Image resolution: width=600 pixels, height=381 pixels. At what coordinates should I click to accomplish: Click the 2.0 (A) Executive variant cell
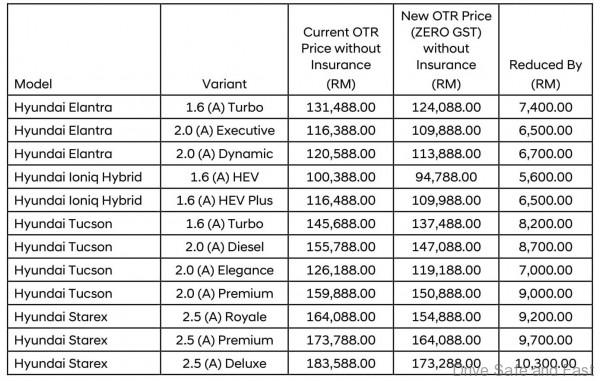[224, 130]
